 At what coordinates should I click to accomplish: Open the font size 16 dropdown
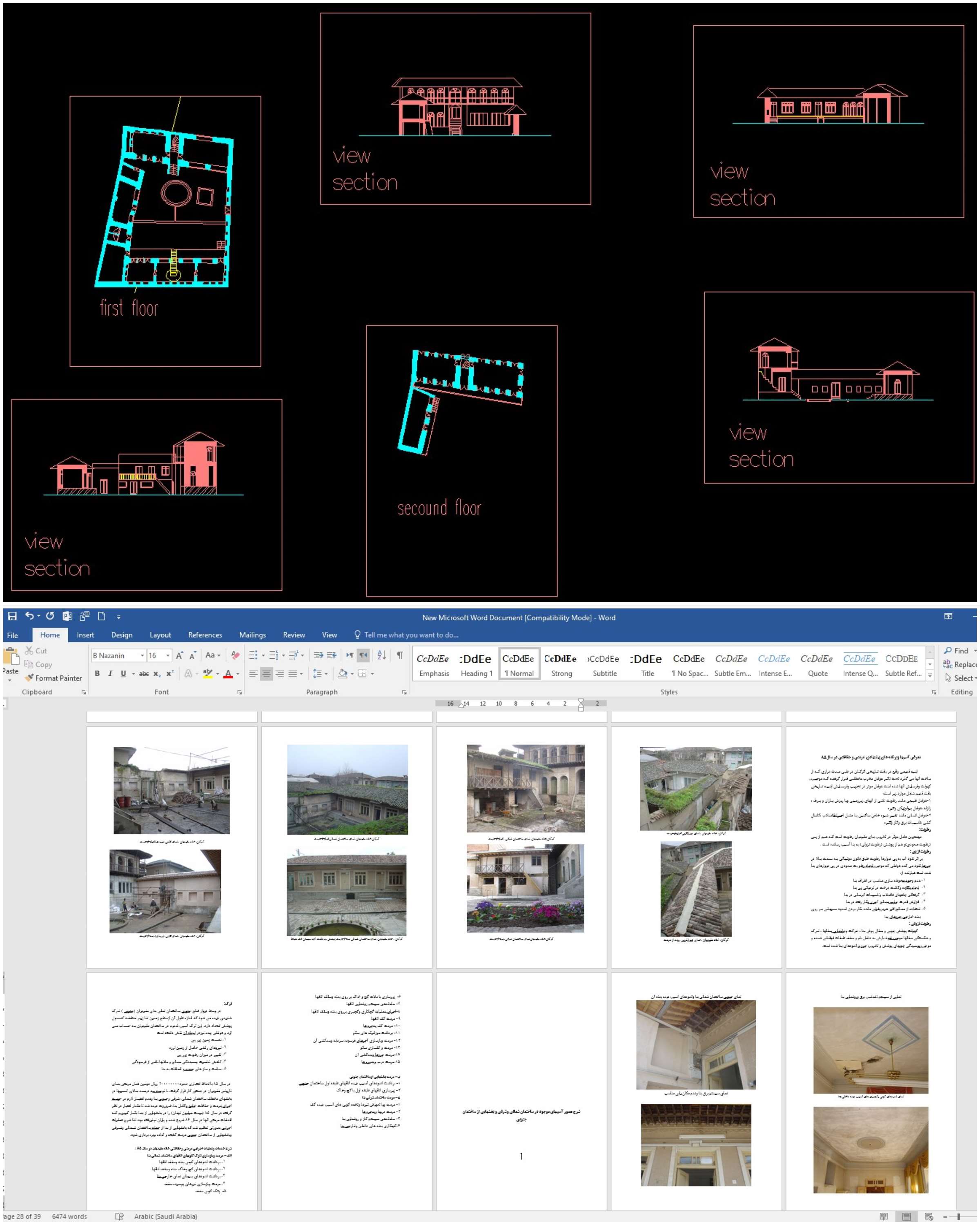167,655
